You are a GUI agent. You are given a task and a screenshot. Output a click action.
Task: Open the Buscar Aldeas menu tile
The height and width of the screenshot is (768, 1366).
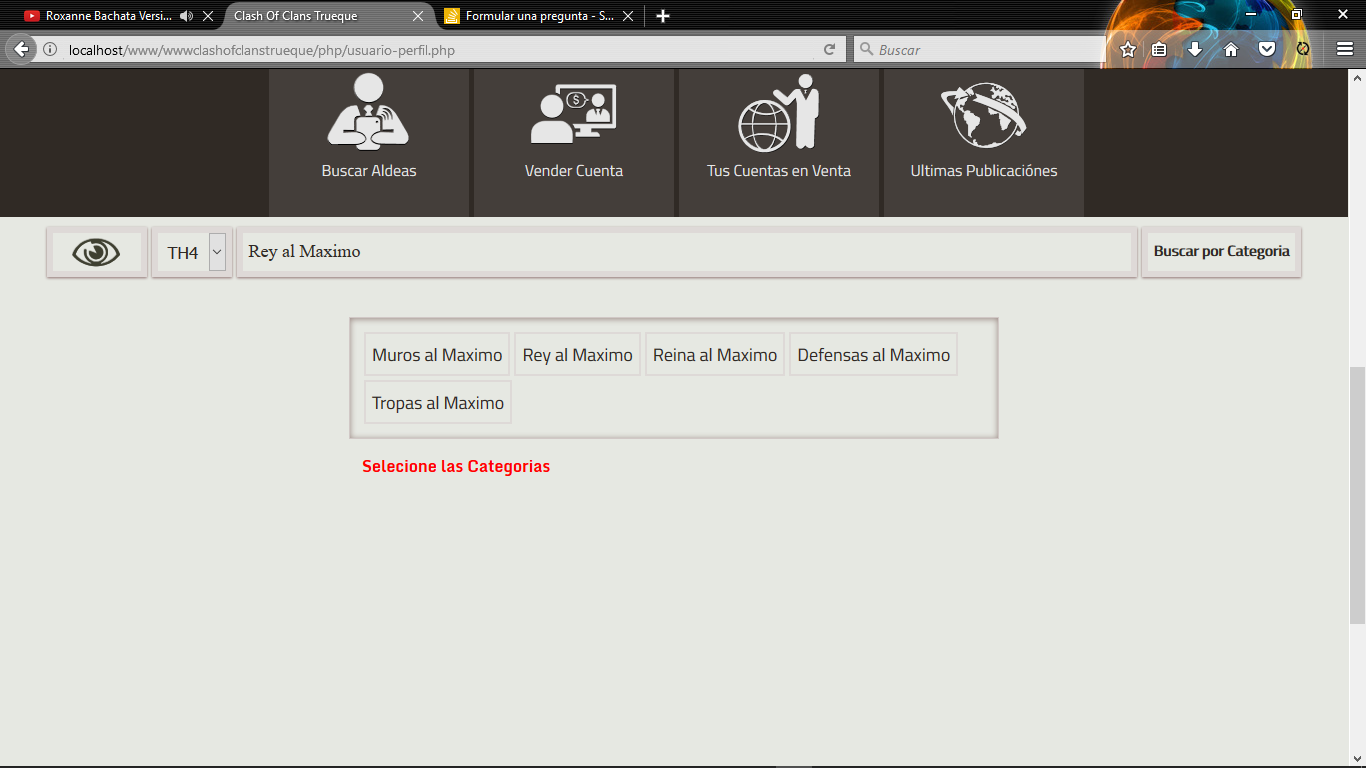369,142
